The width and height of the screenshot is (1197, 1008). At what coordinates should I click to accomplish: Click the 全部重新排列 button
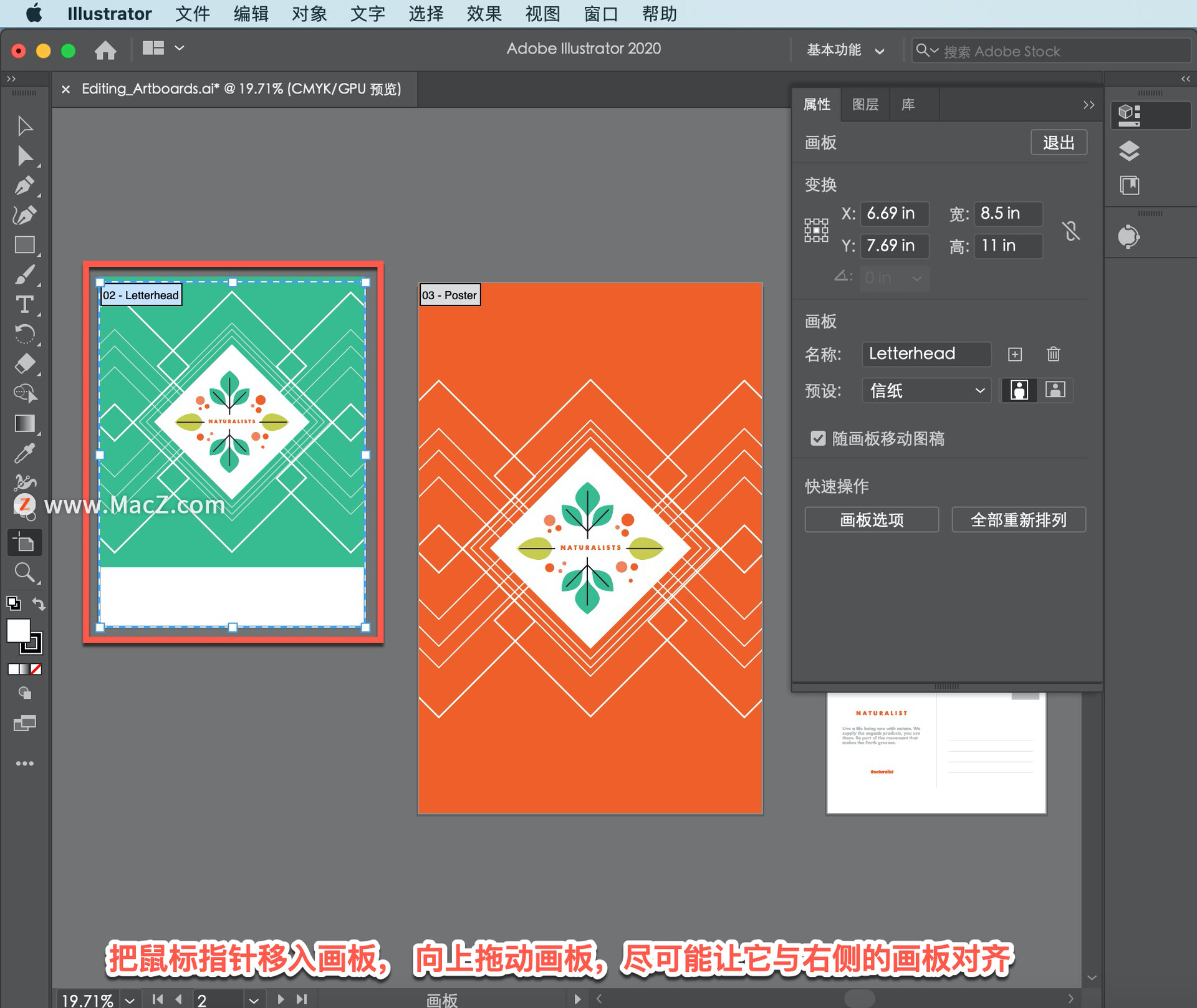[1018, 519]
